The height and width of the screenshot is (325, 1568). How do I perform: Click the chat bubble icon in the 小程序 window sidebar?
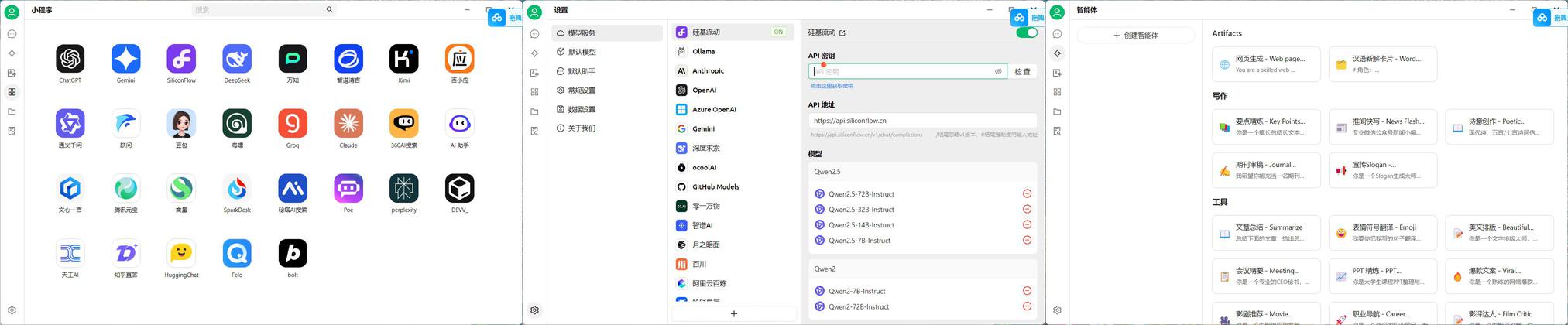12,34
